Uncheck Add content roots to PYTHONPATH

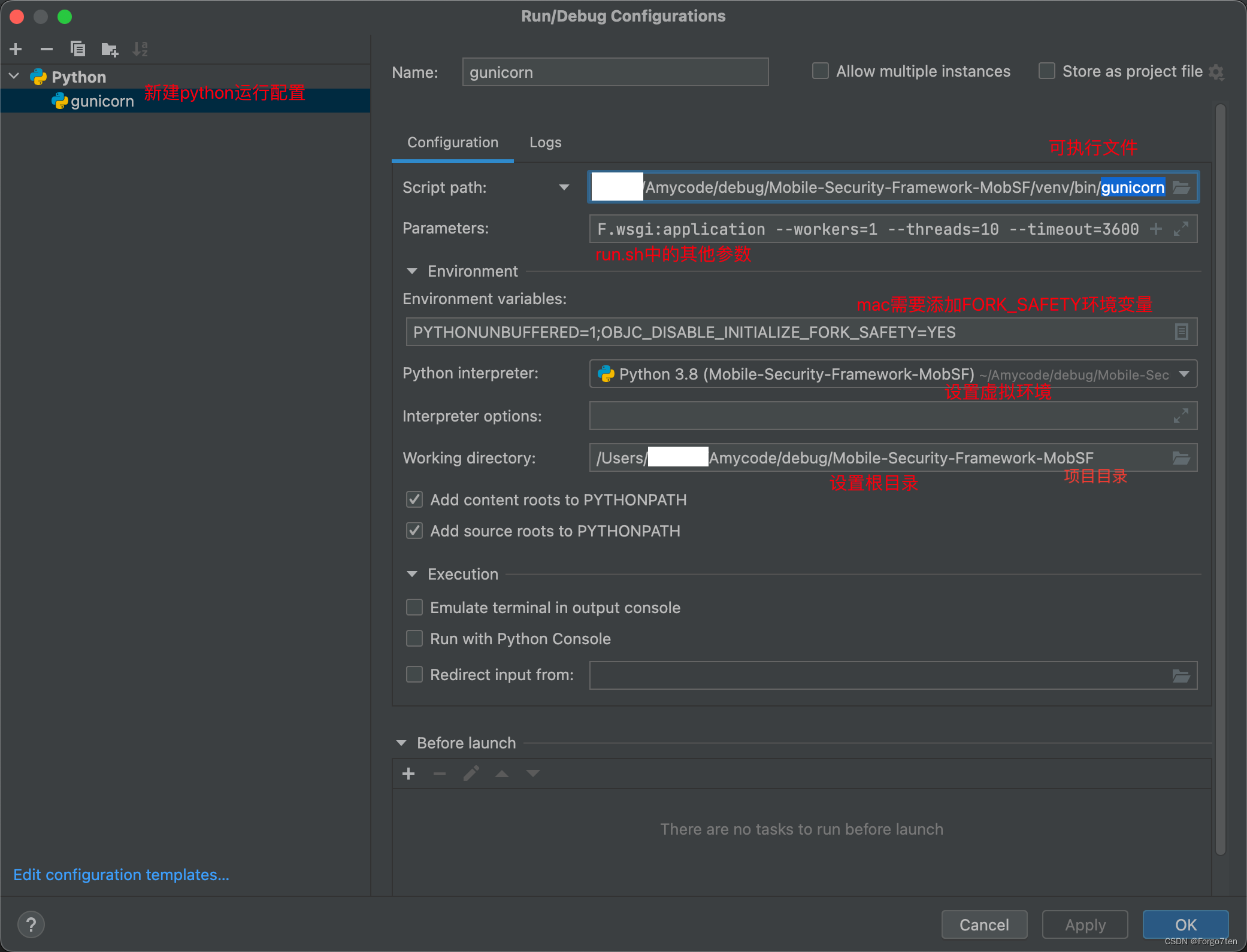pyautogui.click(x=414, y=500)
